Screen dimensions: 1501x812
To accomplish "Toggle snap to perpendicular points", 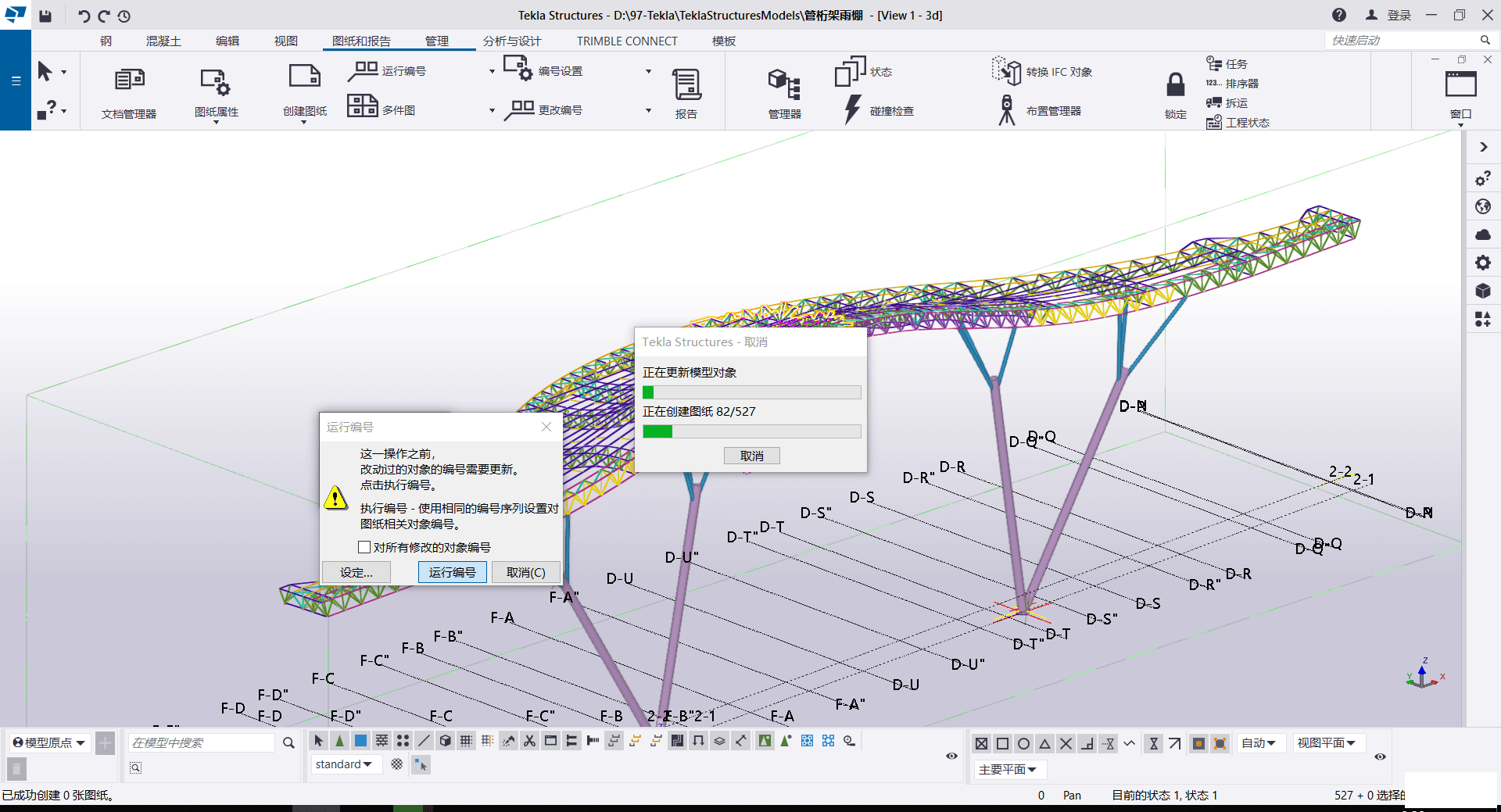I will [x=1087, y=744].
